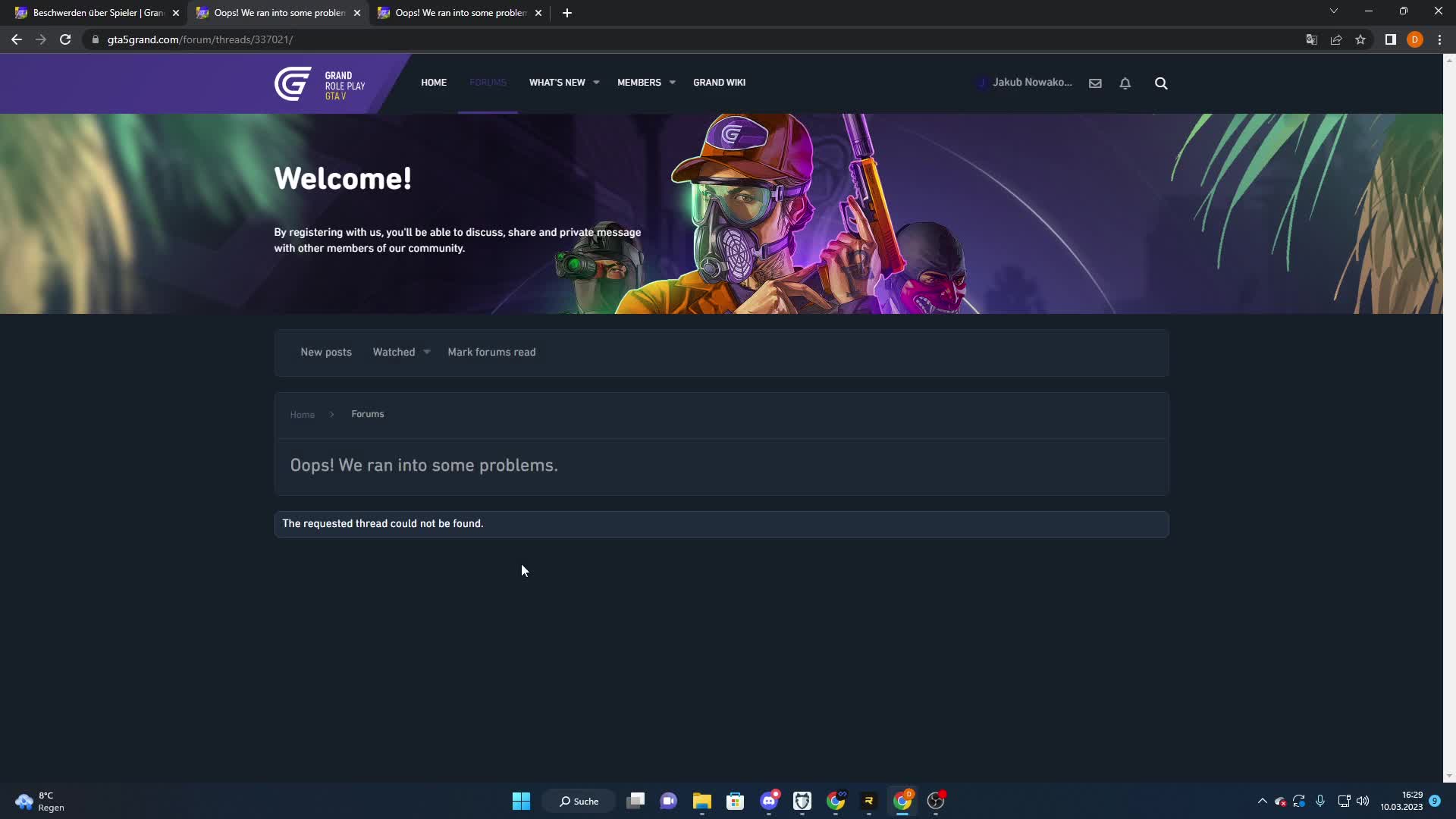
Task: Expand the Watched dropdown arrow
Action: [x=427, y=352]
